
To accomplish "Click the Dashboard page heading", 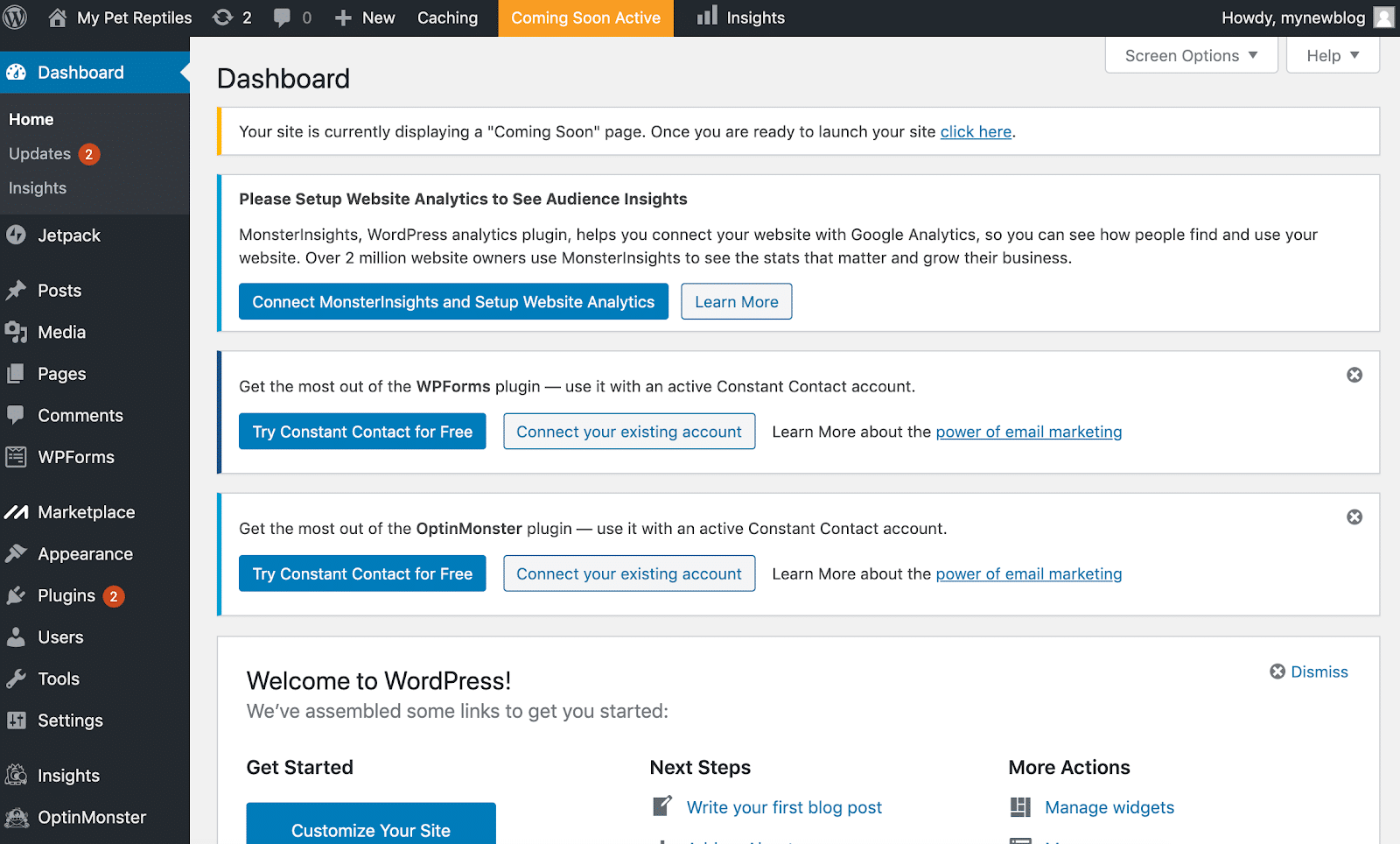I will [283, 79].
